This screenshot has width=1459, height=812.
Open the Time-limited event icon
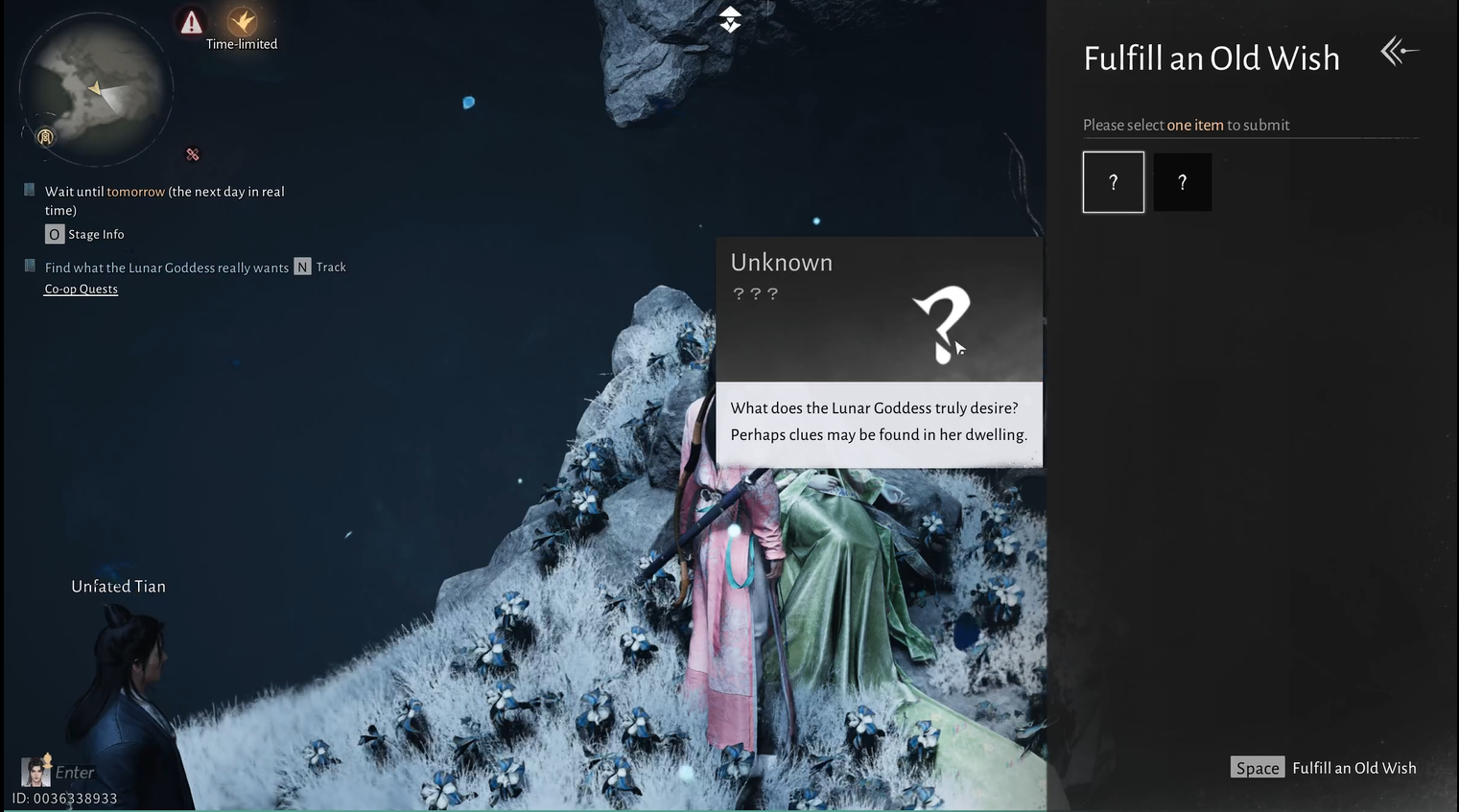coord(242,21)
